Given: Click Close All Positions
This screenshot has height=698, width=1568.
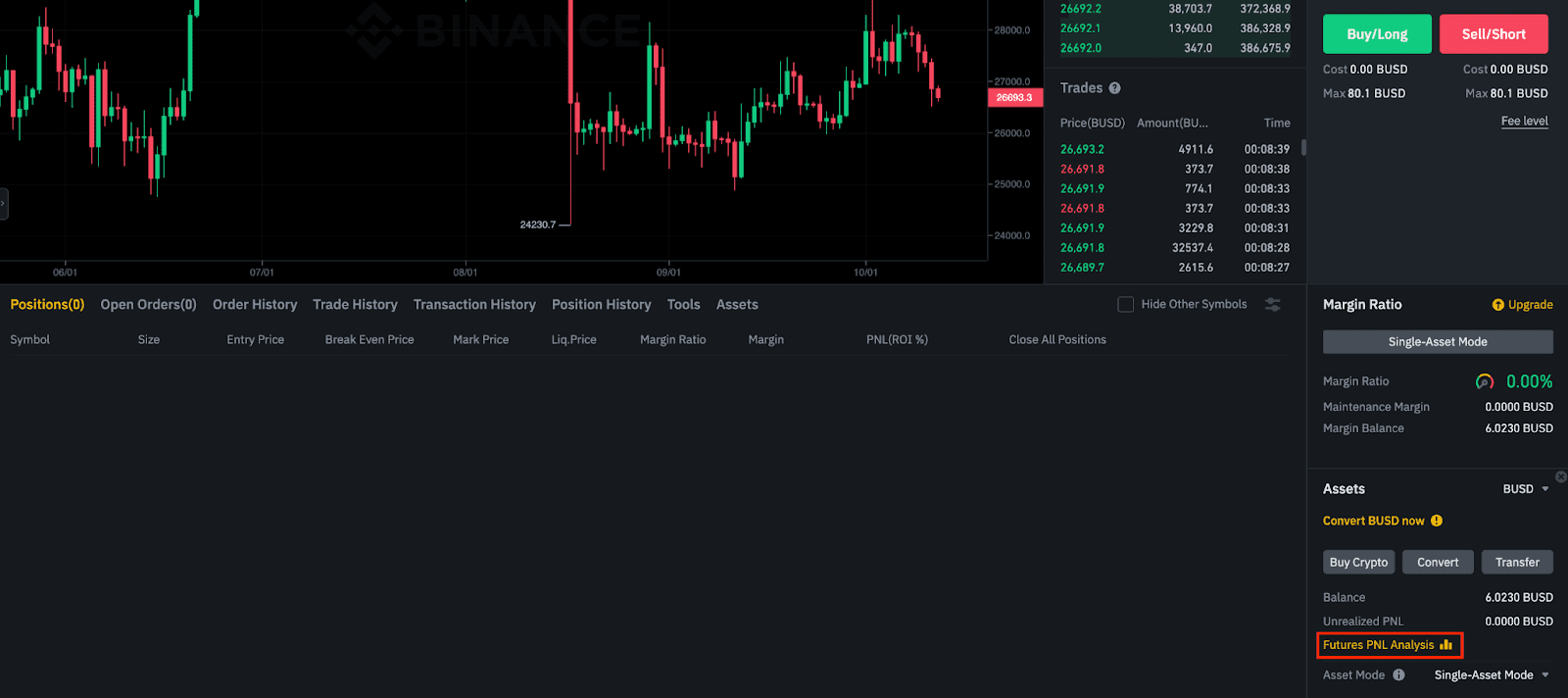Looking at the screenshot, I should click(1057, 339).
